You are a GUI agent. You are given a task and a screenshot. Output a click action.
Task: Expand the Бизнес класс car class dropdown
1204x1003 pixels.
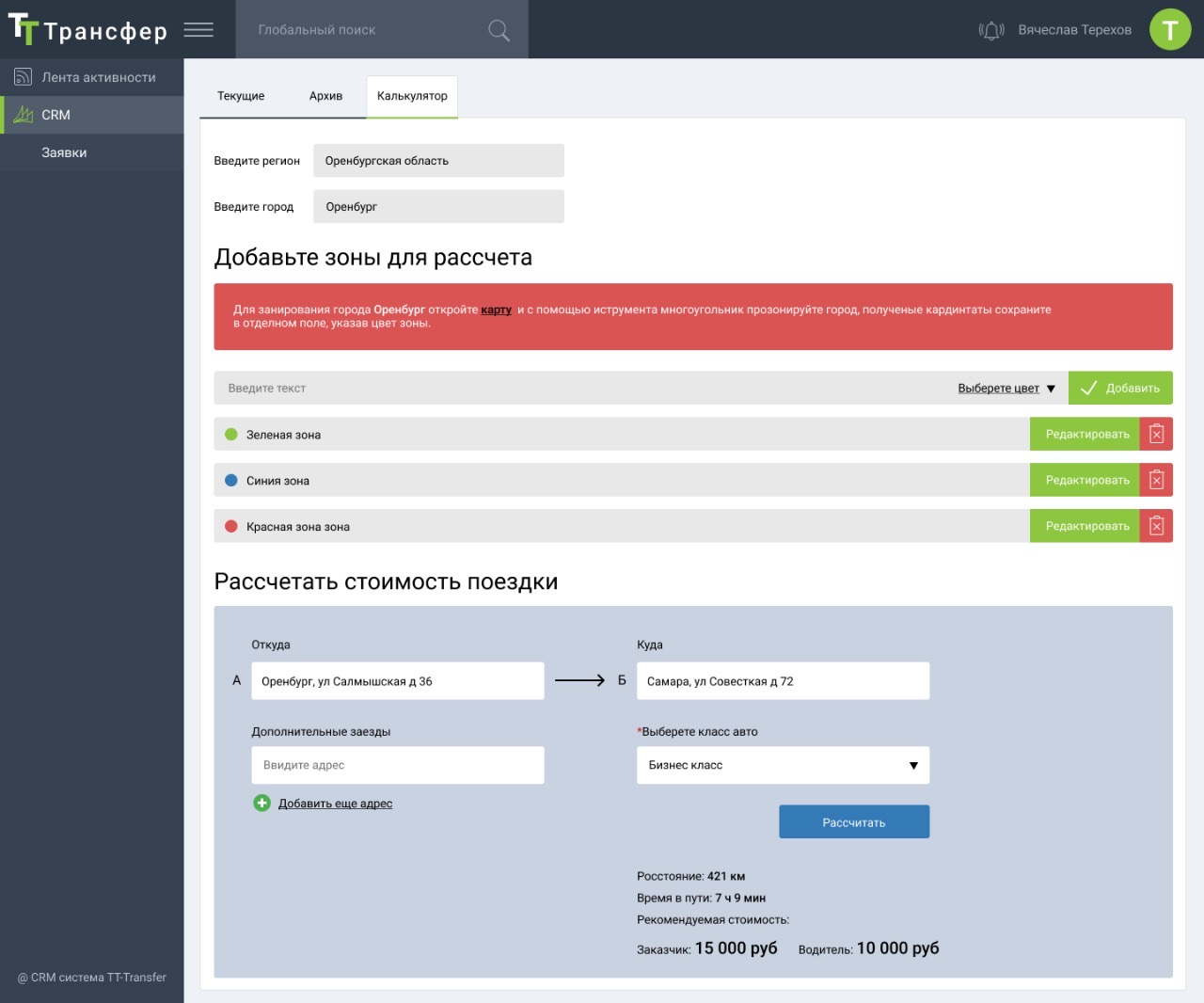pyautogui.click(x=783, y=765)
